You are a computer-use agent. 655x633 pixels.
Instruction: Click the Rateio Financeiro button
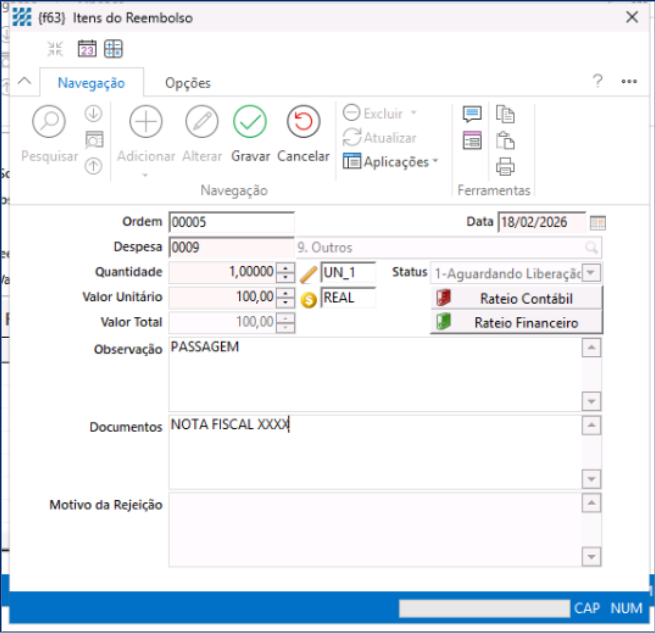tap(517, 323)
